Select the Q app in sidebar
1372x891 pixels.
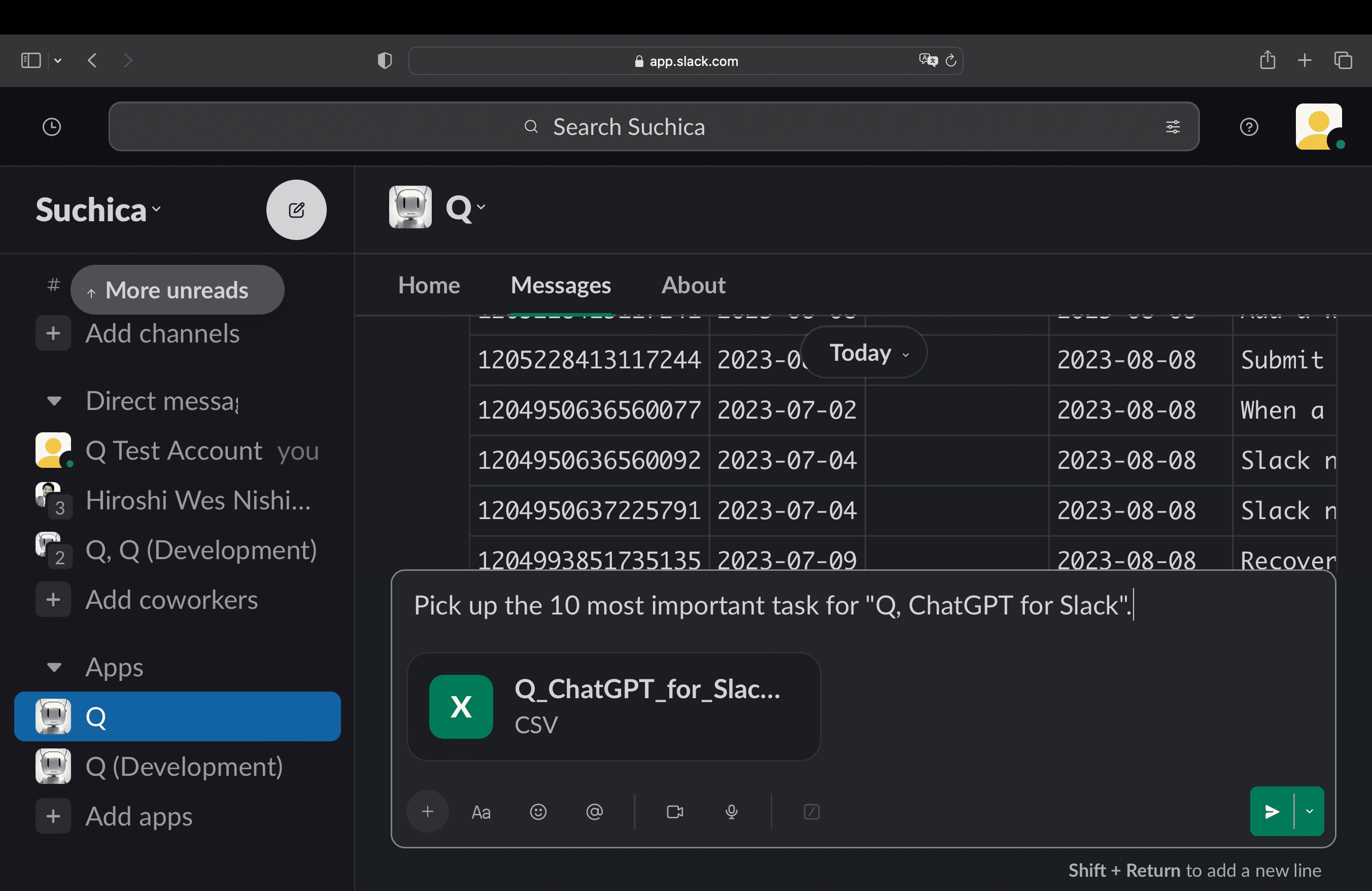178,716
